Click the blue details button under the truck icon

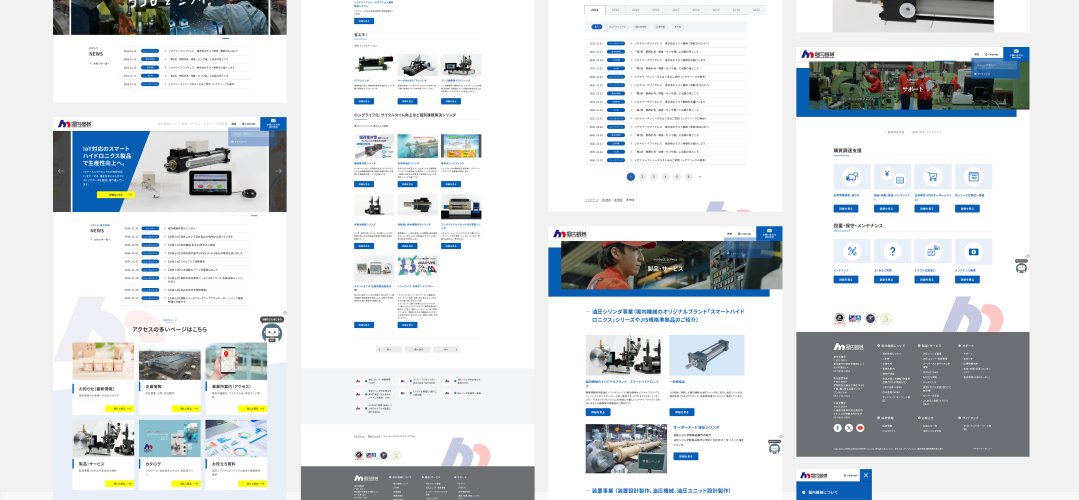coord(845,209)
